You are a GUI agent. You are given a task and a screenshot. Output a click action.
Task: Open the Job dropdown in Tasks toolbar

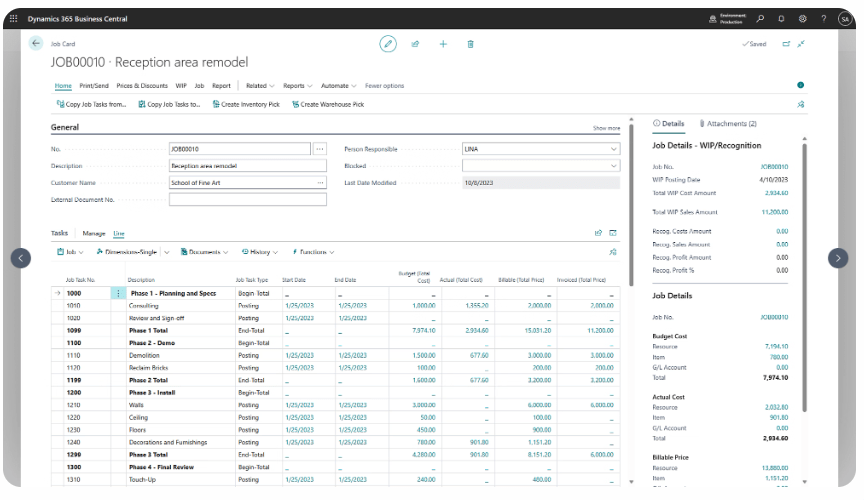click(70, 252)
